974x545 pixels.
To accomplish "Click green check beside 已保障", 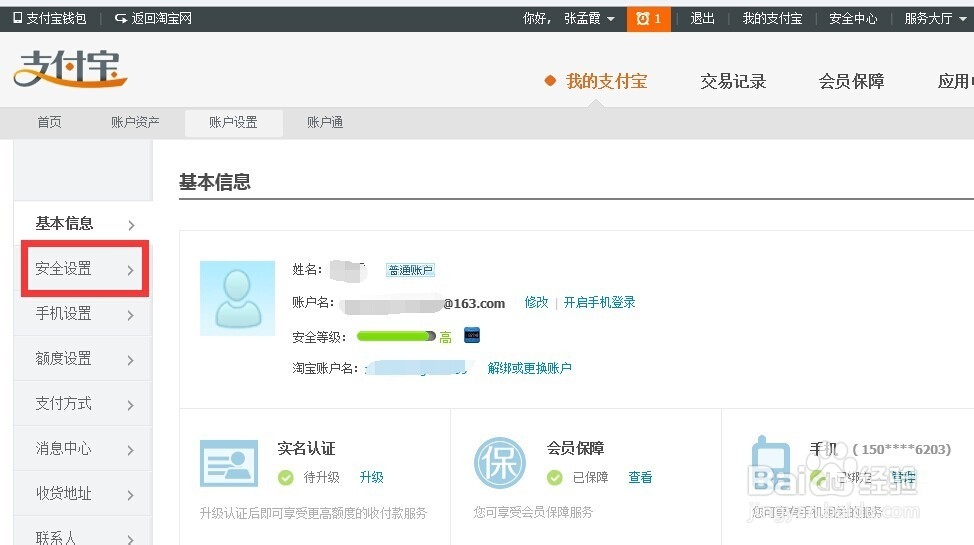I will coord(555,477).
